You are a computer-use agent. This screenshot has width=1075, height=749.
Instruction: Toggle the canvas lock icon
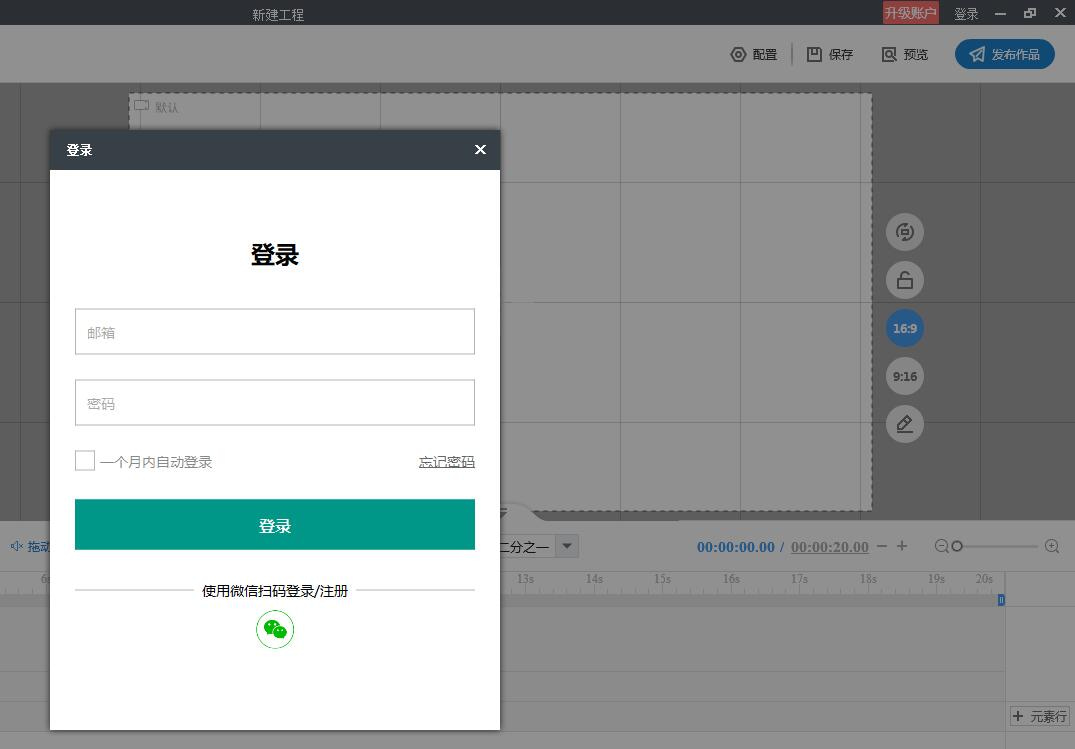tap(905, 280)
